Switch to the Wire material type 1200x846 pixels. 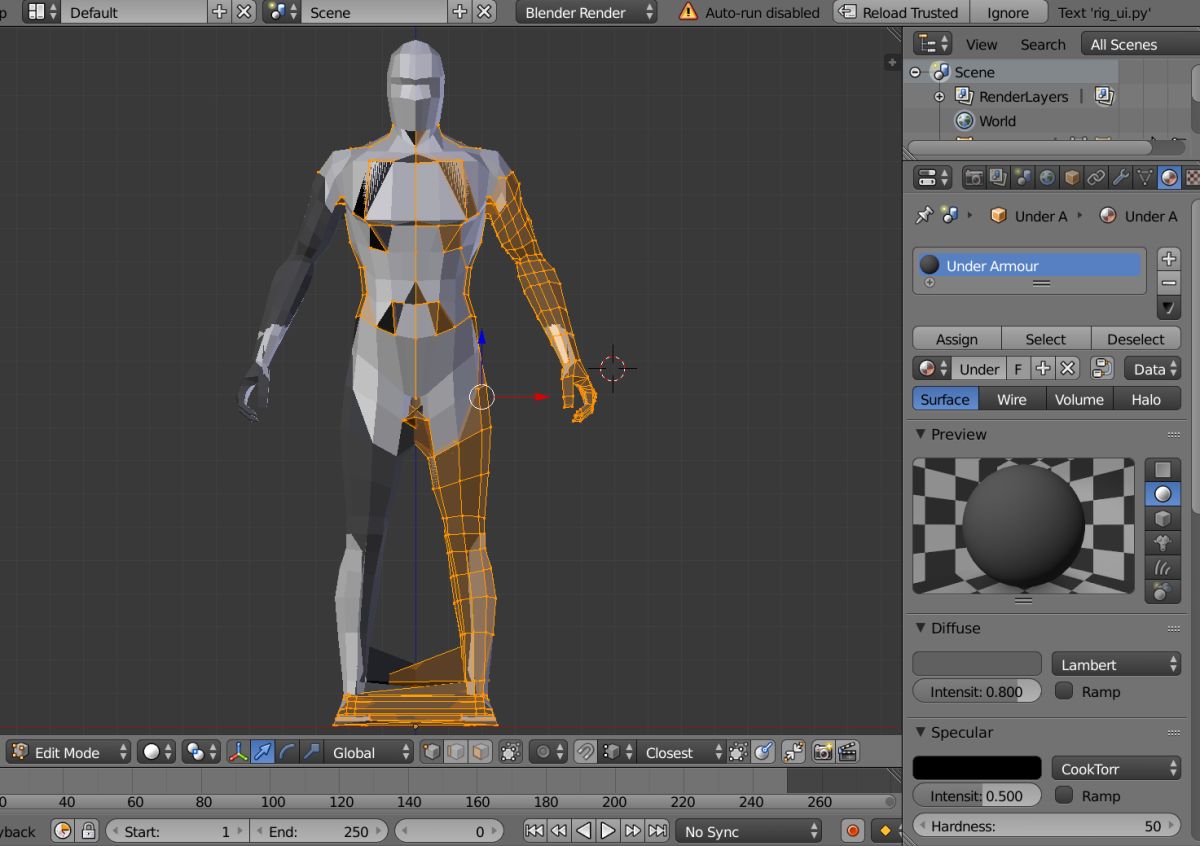click(1011, 399)
